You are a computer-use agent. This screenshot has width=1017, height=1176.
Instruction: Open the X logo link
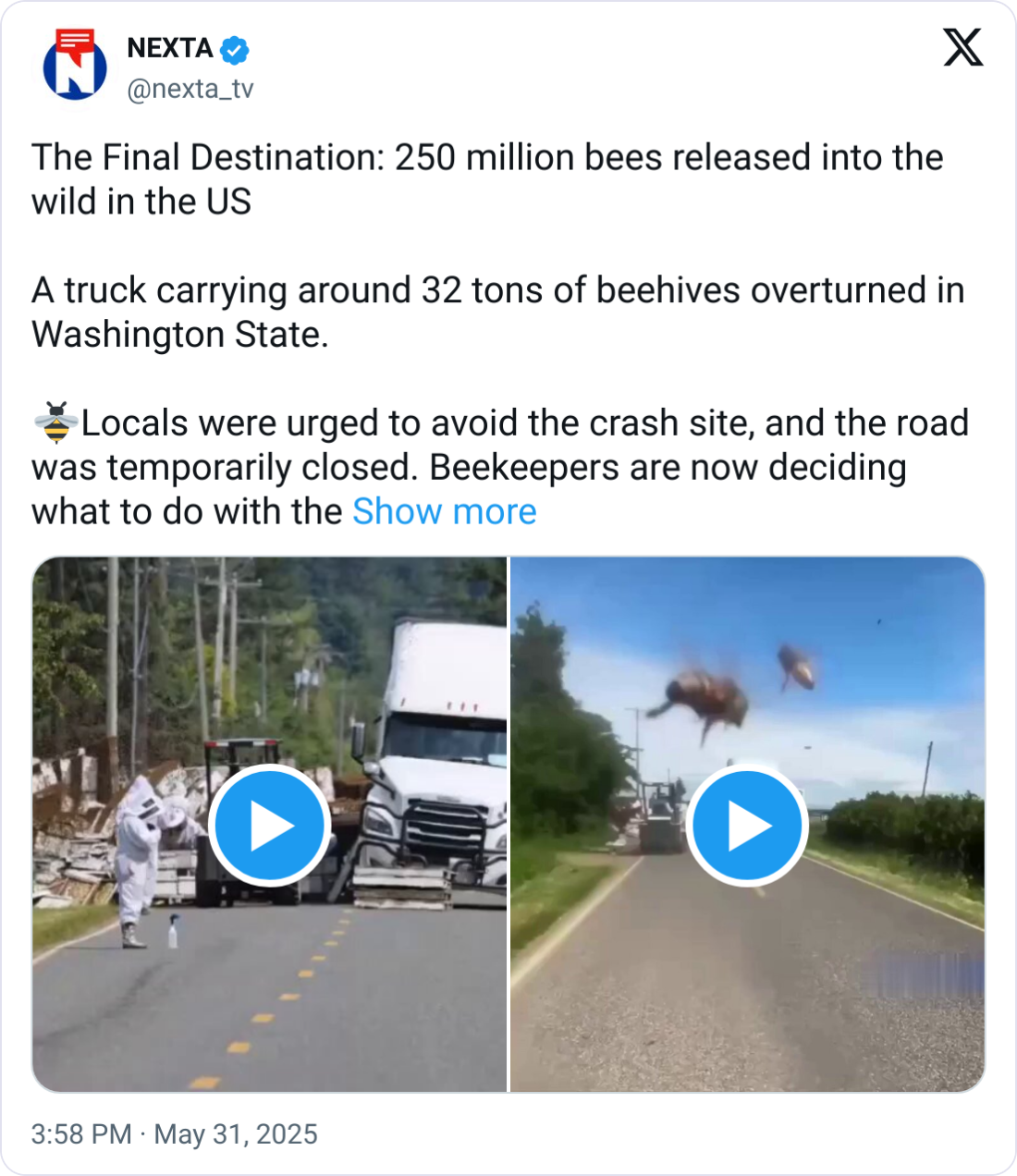(962, 47)
